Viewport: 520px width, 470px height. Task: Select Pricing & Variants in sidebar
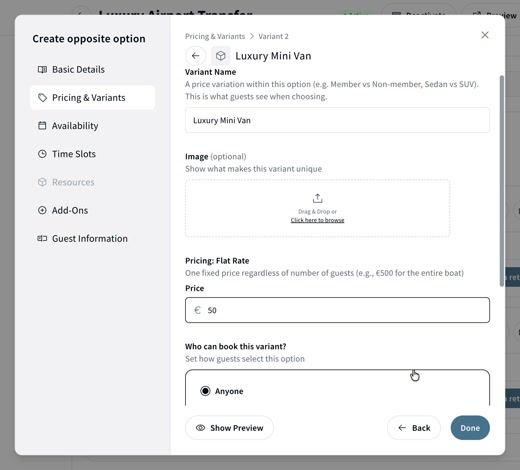click(x=93, y=98)
